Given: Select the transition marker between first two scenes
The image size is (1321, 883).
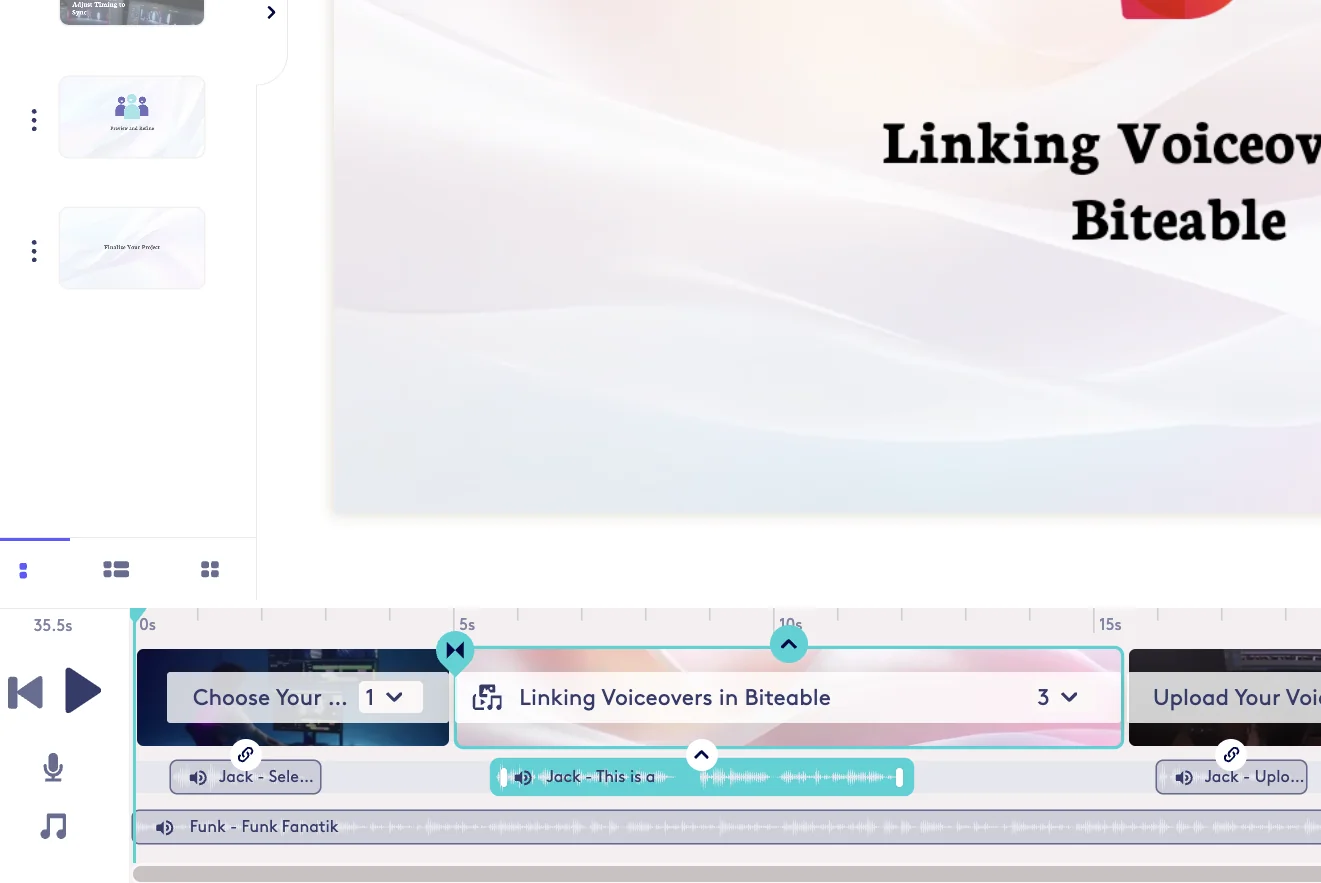Looking at the screenshot, I should click(455, 650).
